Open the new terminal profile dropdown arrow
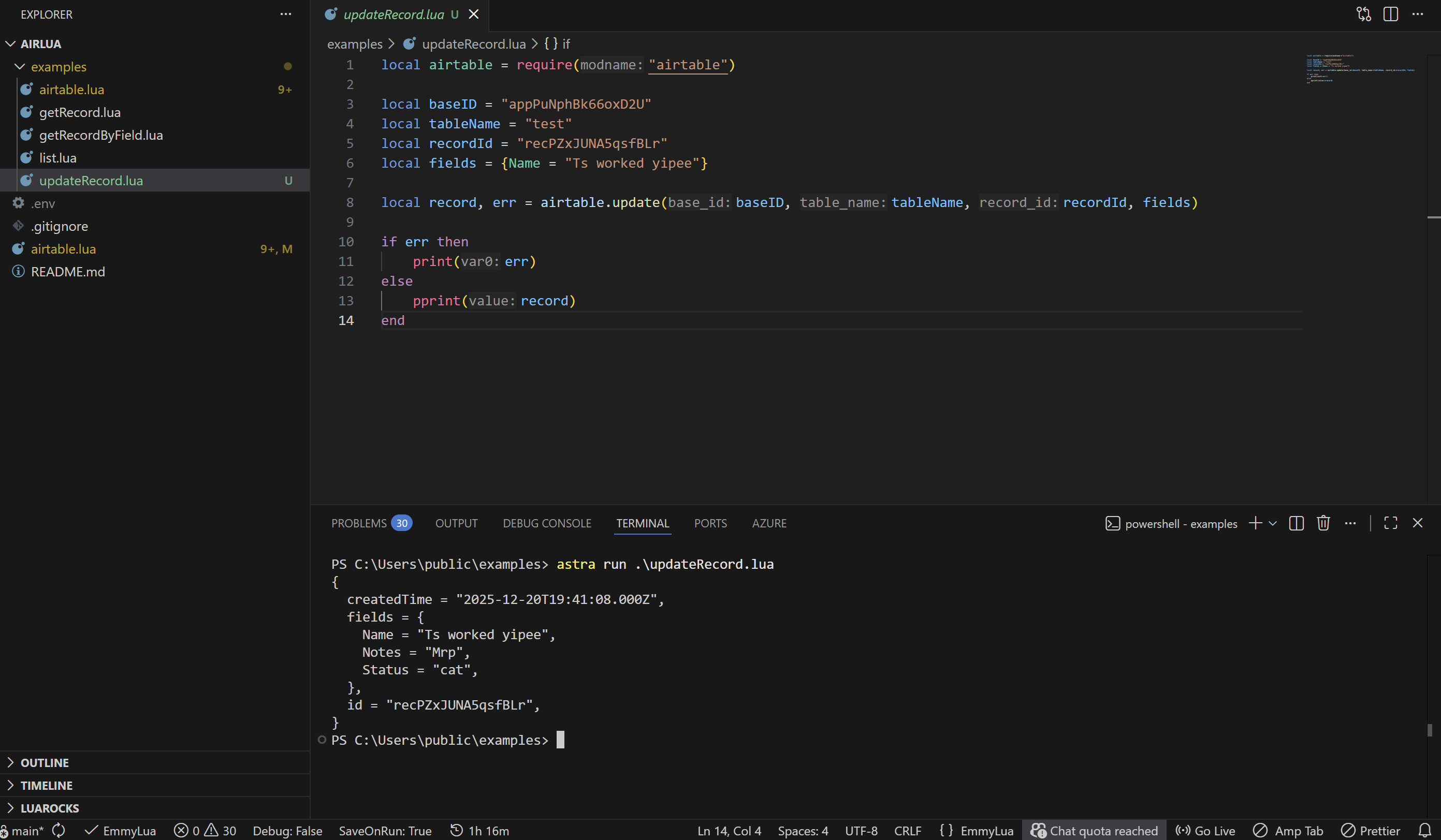Viewport: 1441px width, 840px height. point(1272,523)
